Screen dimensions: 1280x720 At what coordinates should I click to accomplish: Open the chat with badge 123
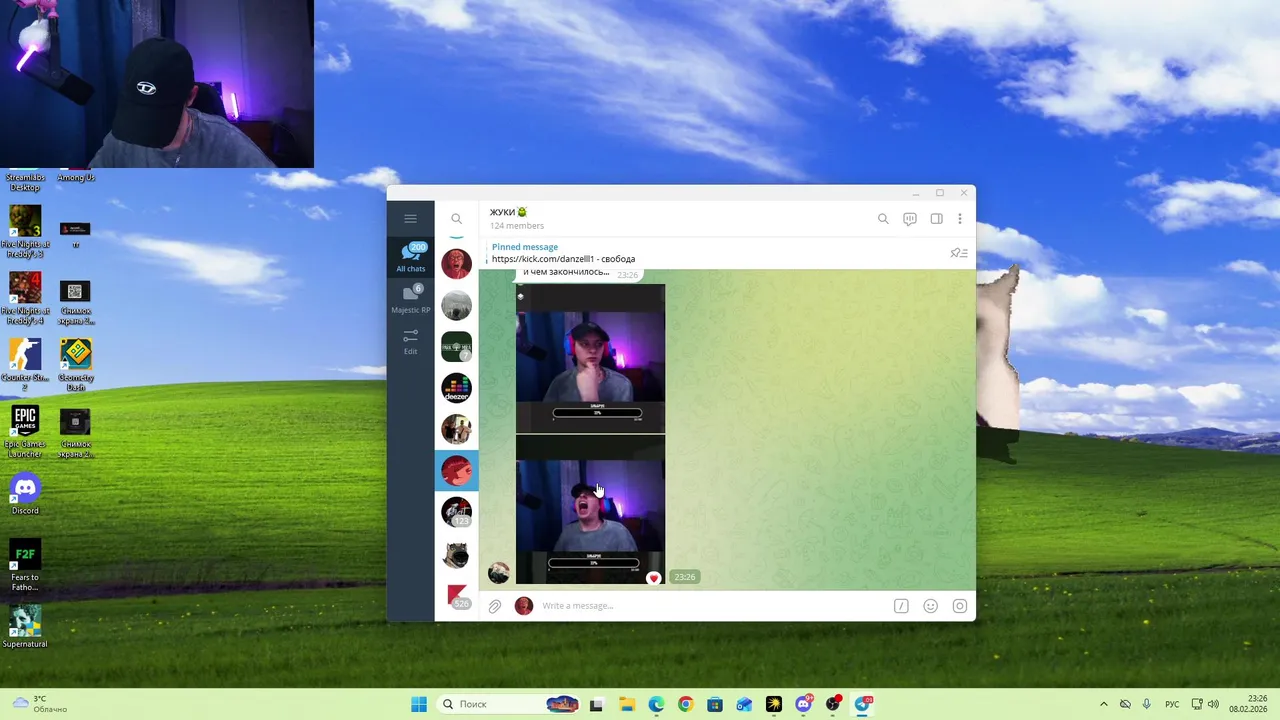click(456, 512)
